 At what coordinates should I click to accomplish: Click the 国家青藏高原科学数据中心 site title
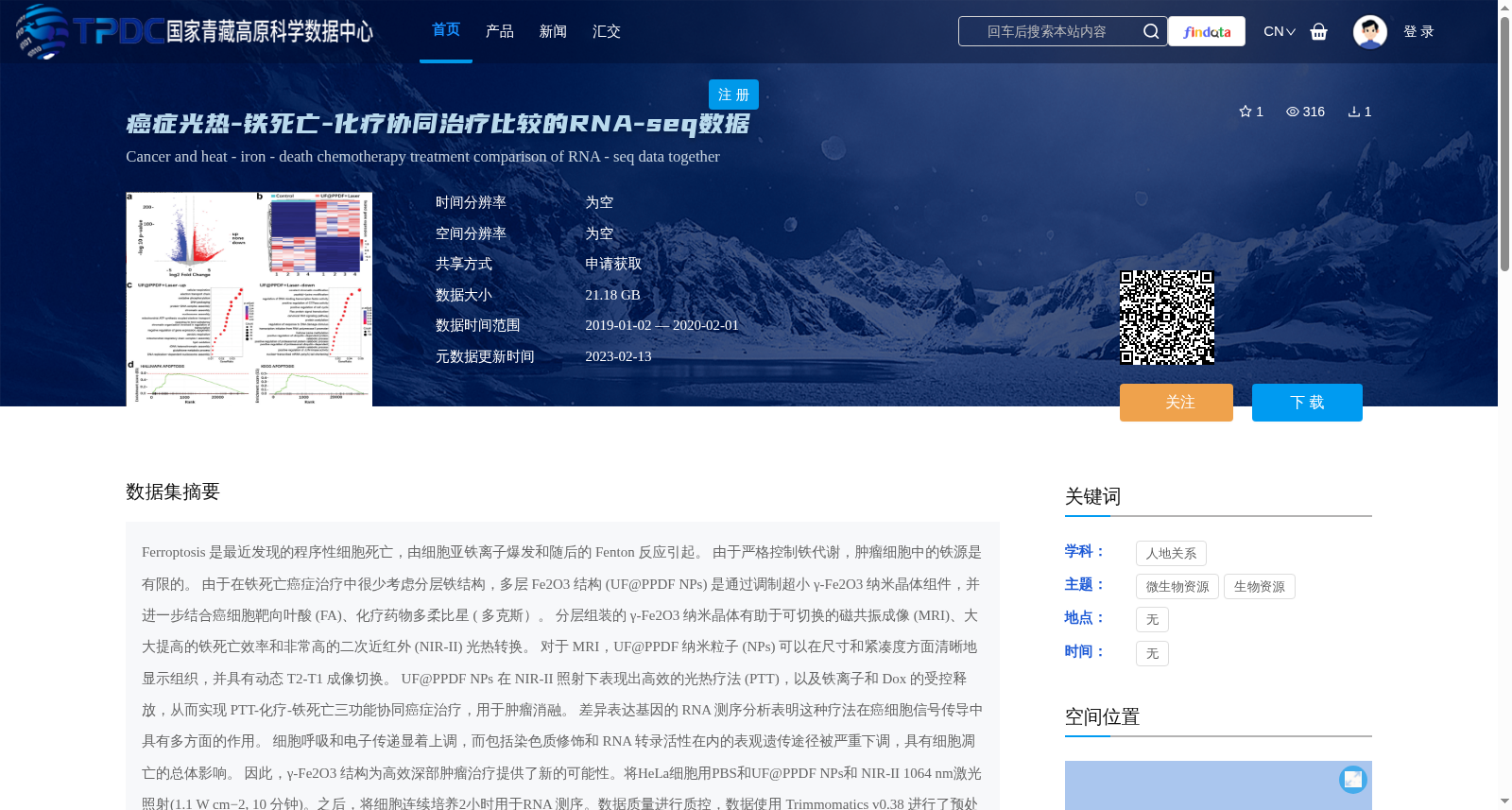pos(270,31)
